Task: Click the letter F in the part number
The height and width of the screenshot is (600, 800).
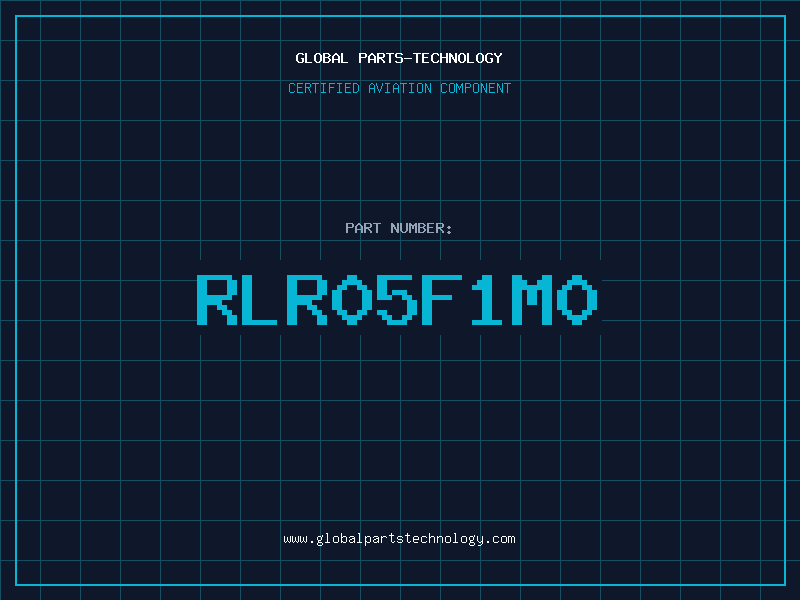Action: 441,299
